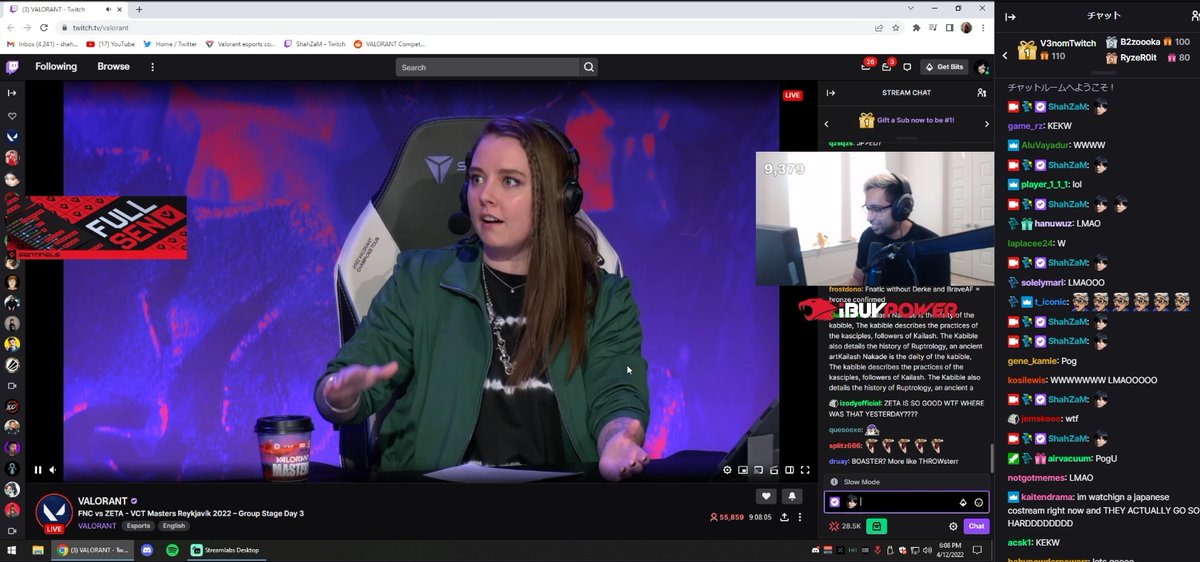This screenshot has height=562, width=1200.
Task: Toggle theatre mode on the player
Action: point(789,469)
